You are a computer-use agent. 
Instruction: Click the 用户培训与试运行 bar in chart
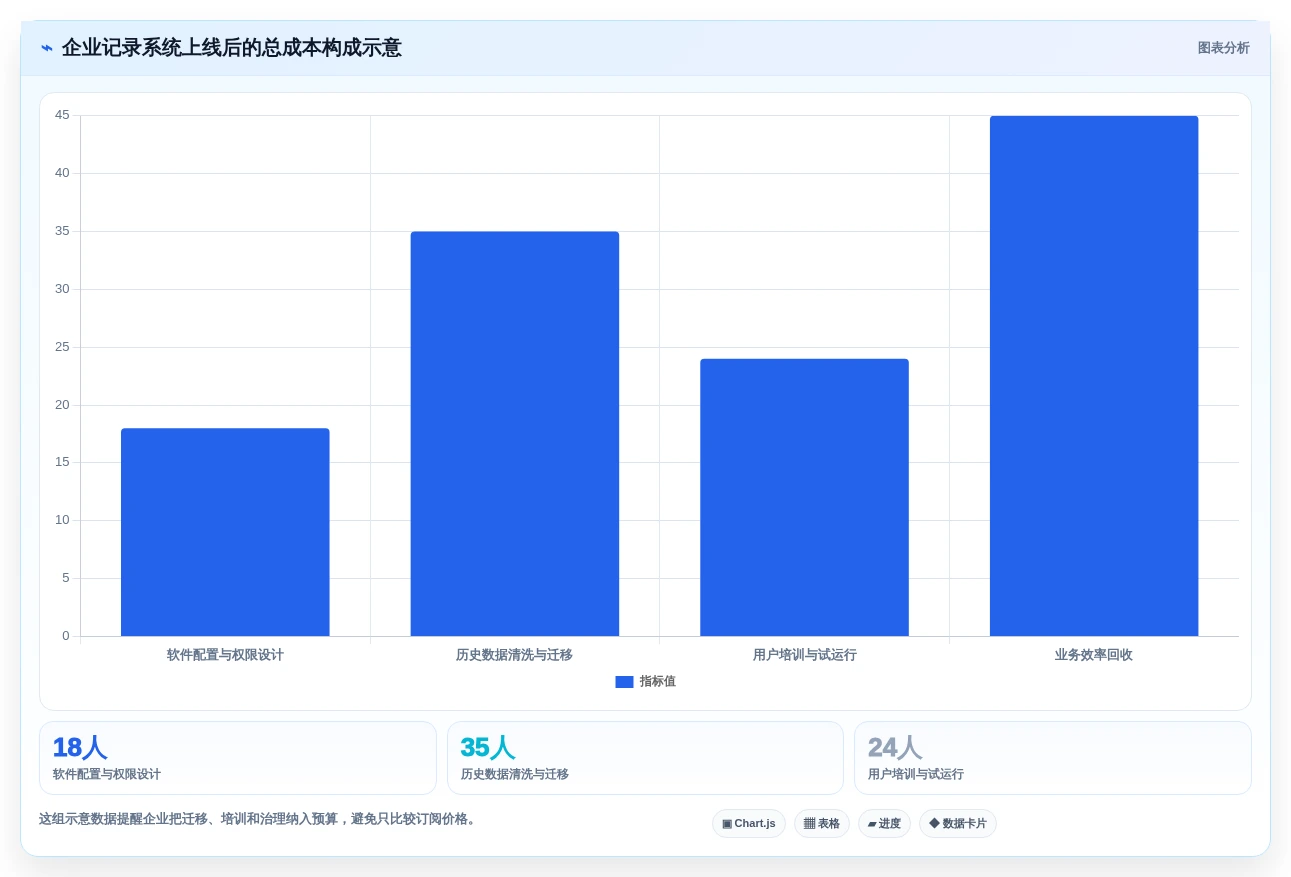point(804,497)
